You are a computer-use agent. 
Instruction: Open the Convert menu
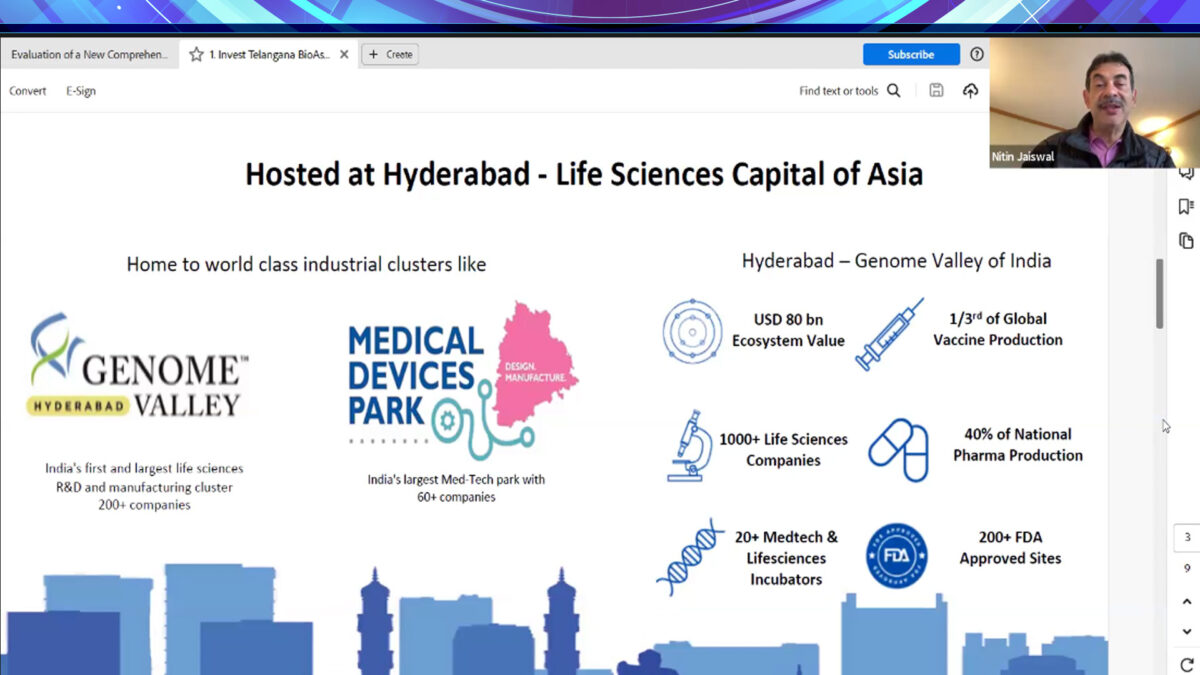point(28,91)
